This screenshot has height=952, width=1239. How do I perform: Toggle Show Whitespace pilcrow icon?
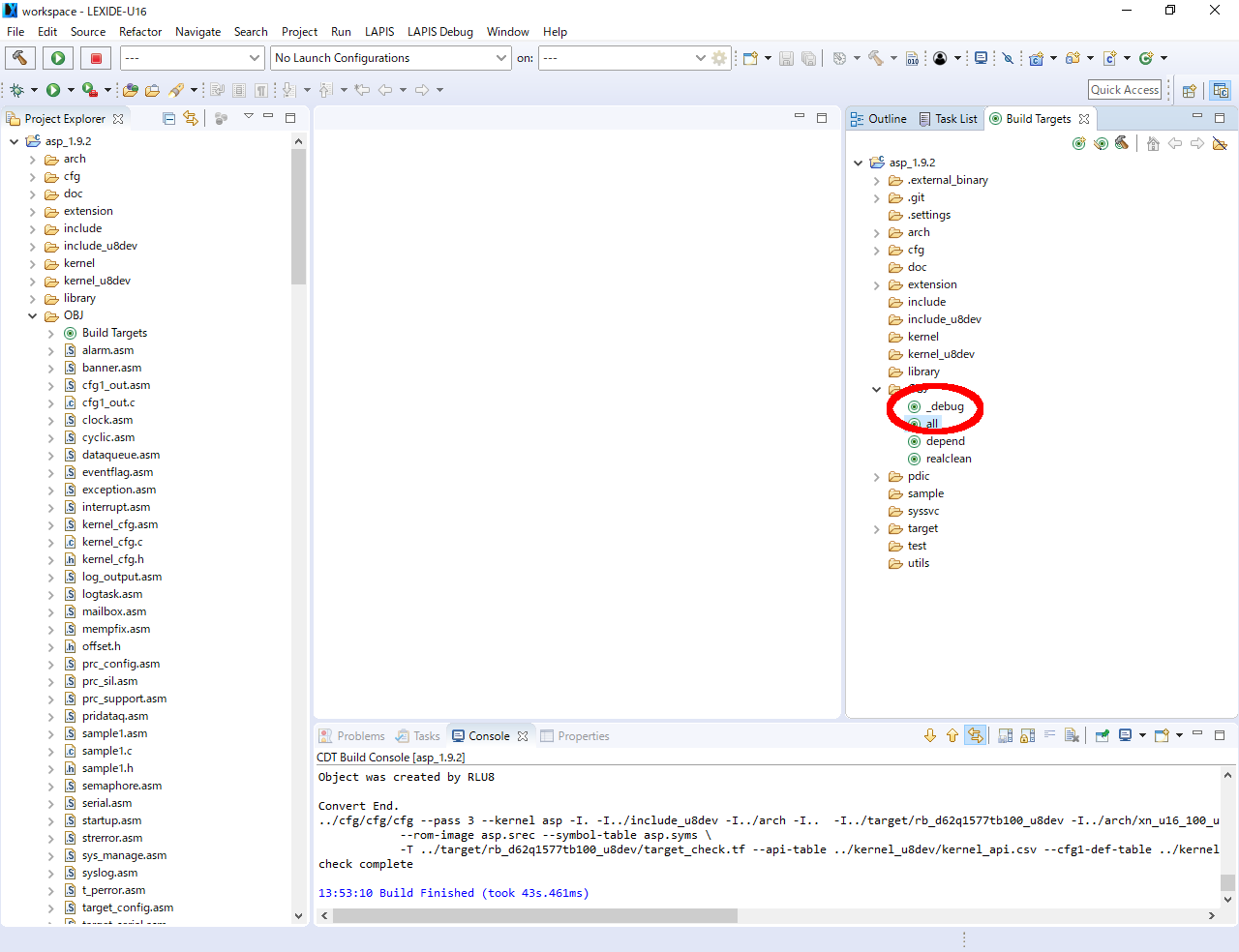pyautogui.click(x=261, y=90)
